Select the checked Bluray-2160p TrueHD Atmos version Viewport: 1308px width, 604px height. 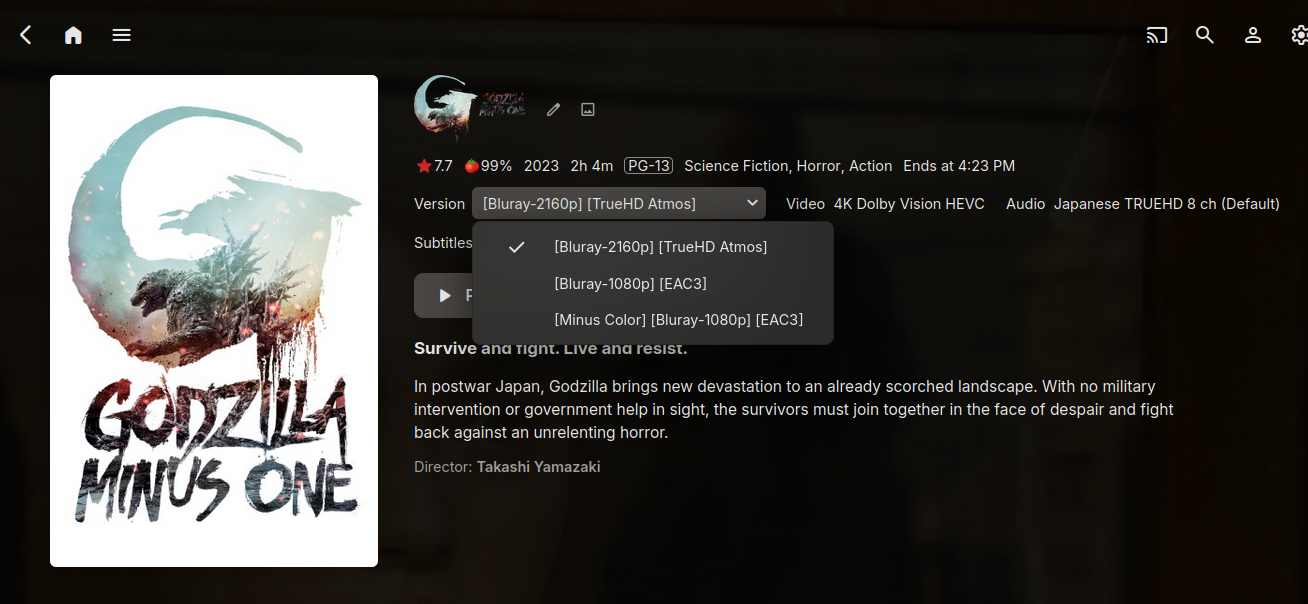coord(653,246)
